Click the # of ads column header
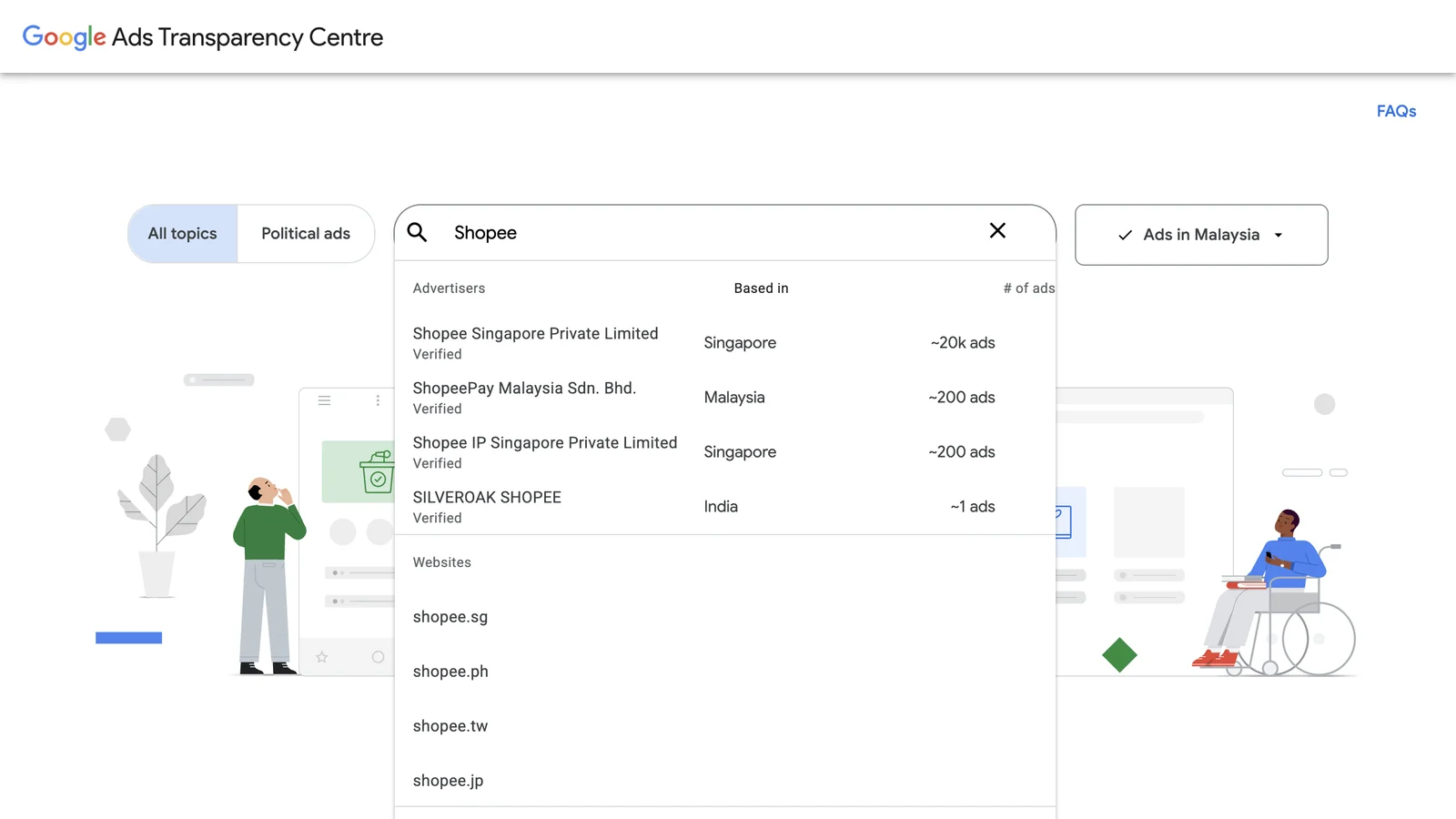Screen dimensions: 1456x819 (1029, 288)
